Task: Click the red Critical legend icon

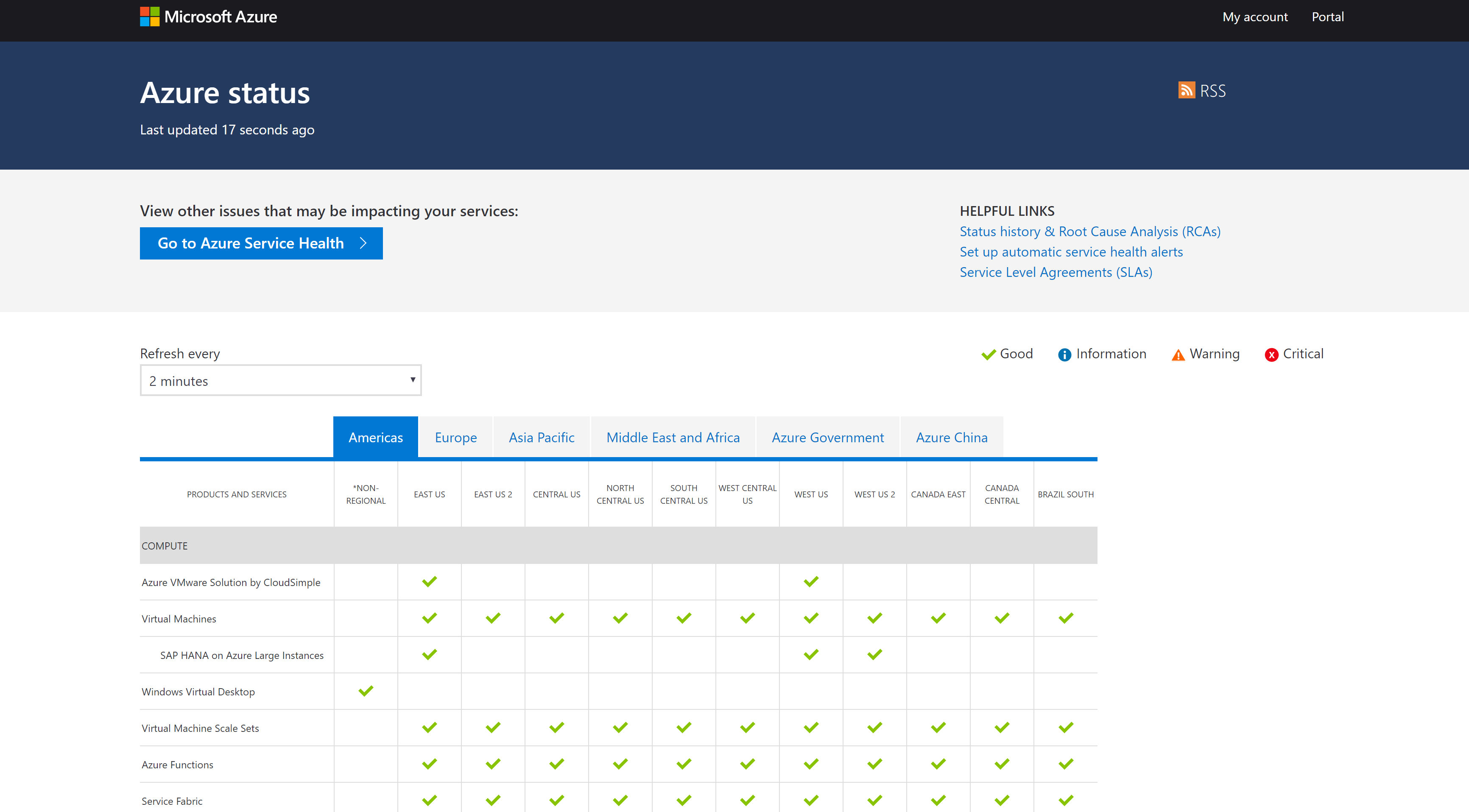Action: (x=1271, y=354)
